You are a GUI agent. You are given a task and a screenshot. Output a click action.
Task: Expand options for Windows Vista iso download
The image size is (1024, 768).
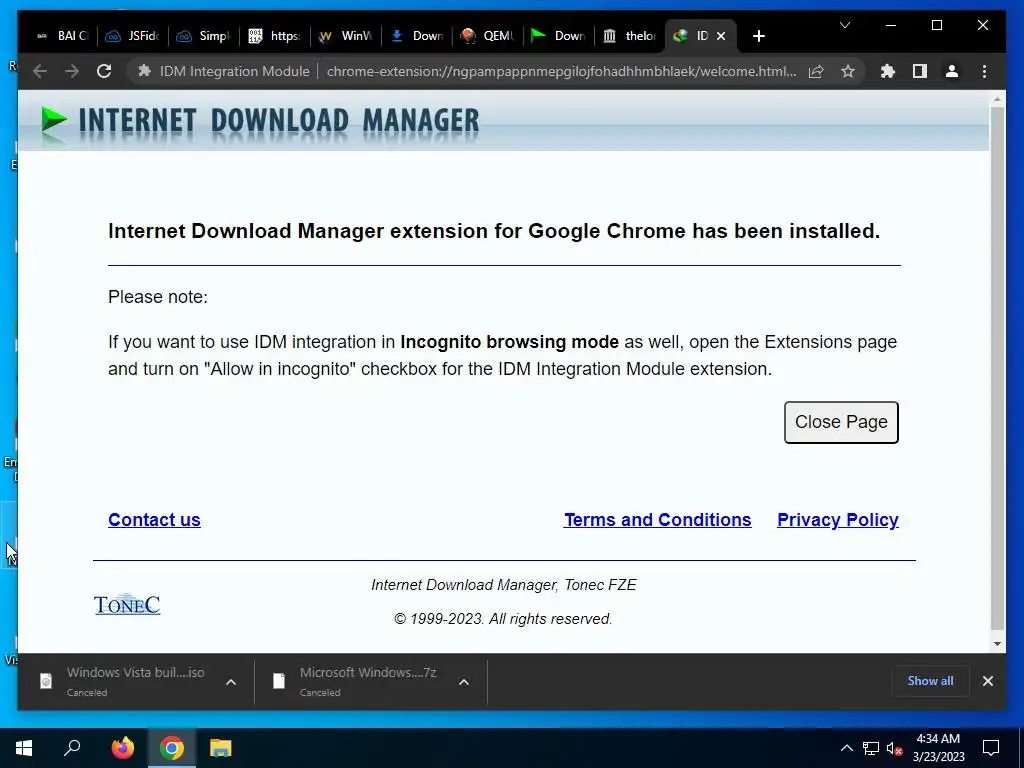pyautogui.click(x=231, y=682)
